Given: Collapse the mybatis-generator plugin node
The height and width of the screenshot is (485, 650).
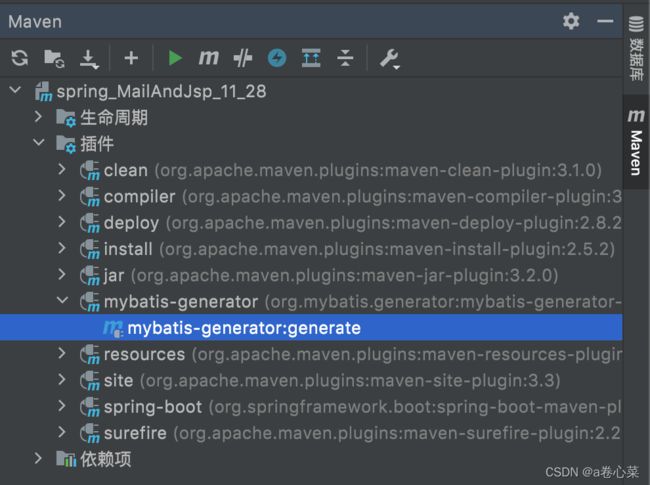Looking at the screenshot, I should pos(62,300).
